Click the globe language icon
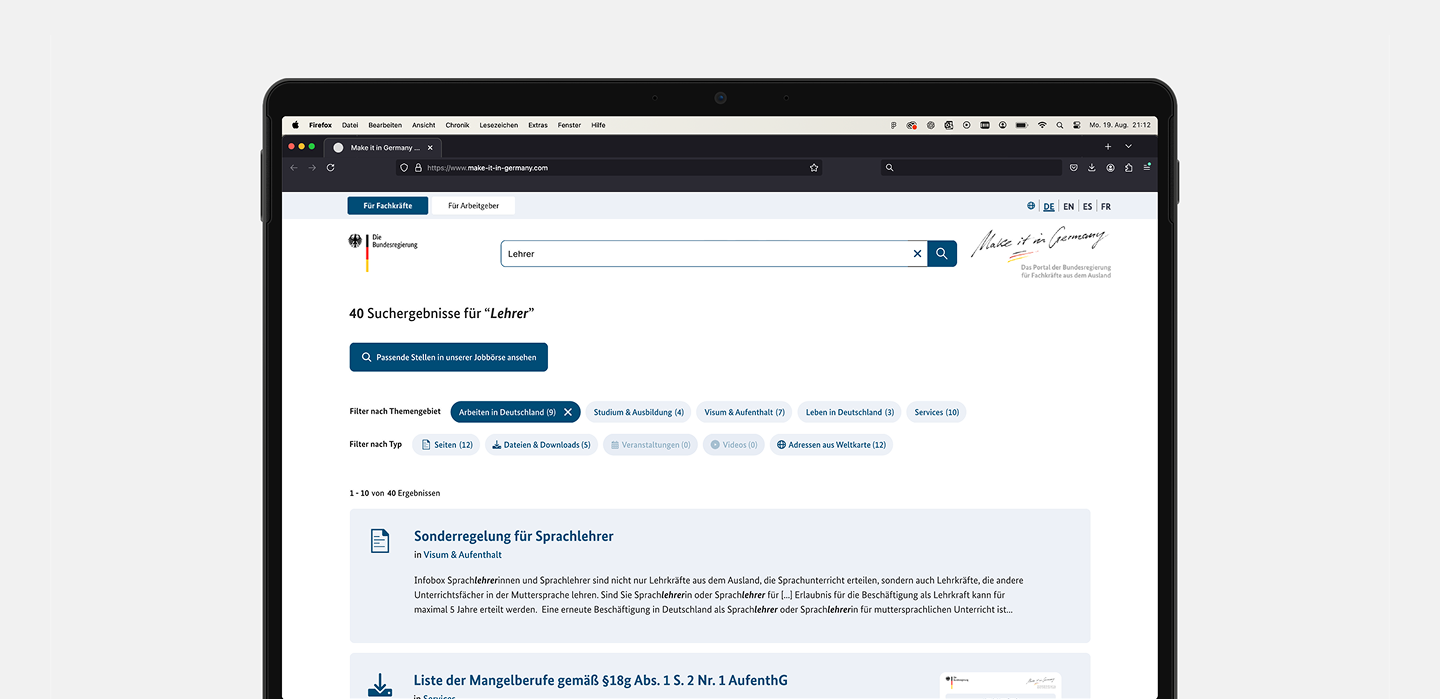The image size is (1440, 699). click(x=1031, y=206)
